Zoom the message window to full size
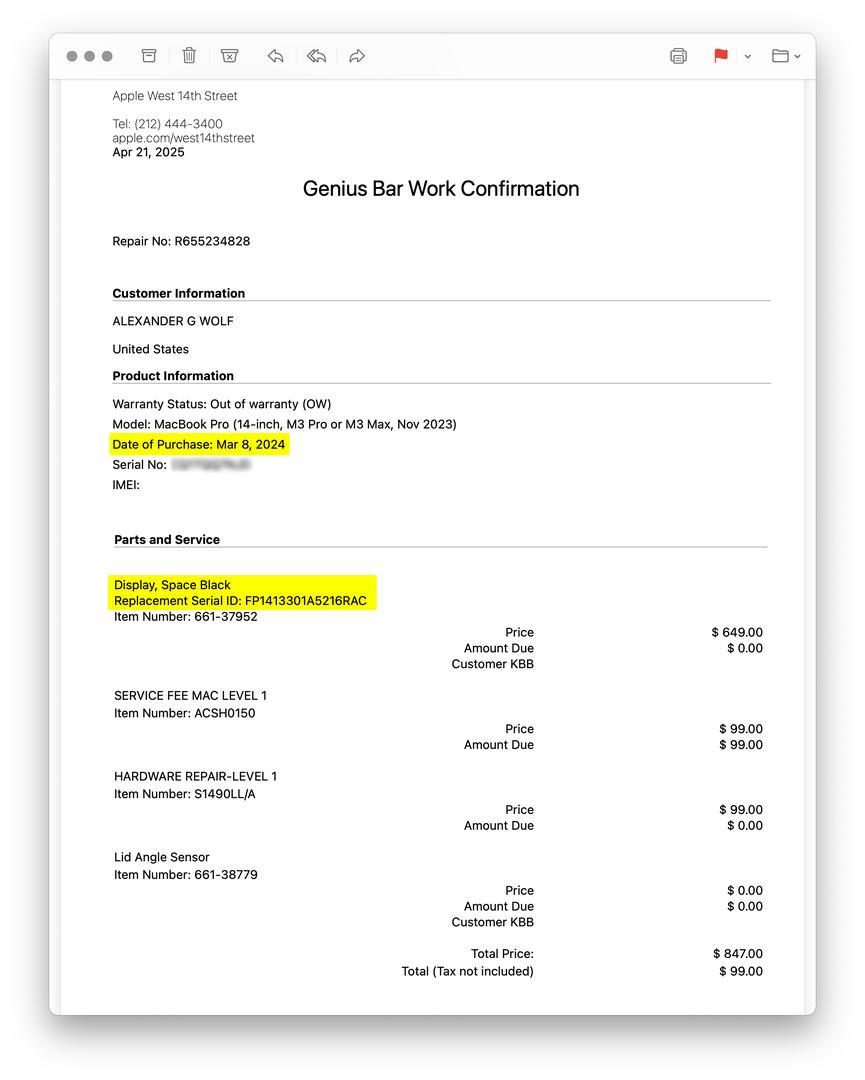This screenshot has width=865, height=1080. pos(107,56)
